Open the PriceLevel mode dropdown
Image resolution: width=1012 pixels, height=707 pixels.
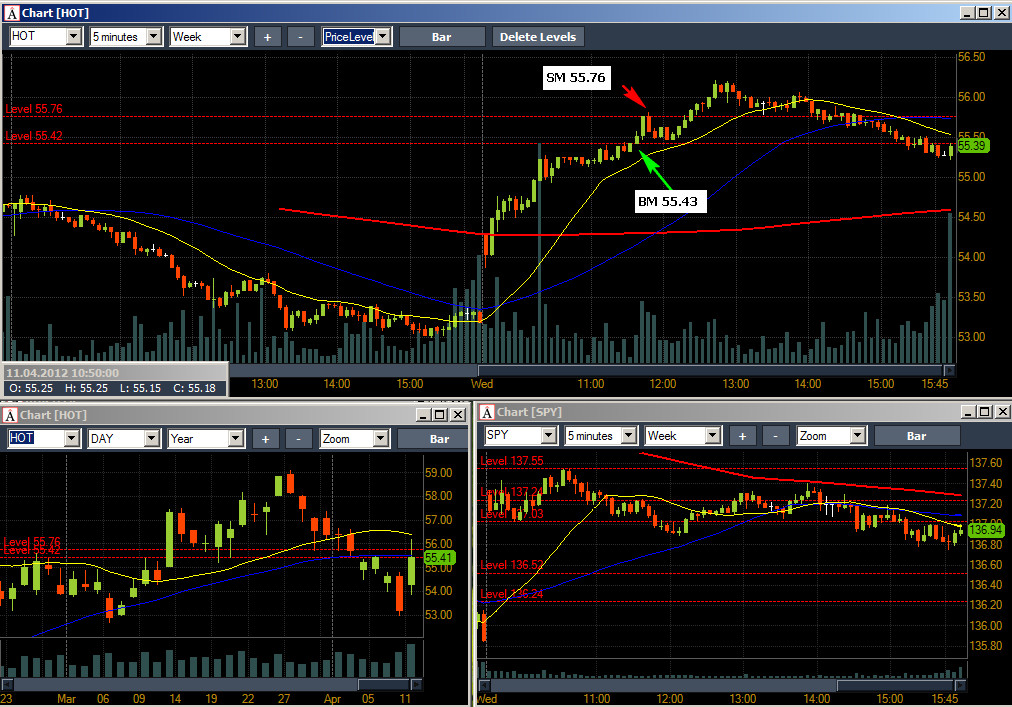383,37
